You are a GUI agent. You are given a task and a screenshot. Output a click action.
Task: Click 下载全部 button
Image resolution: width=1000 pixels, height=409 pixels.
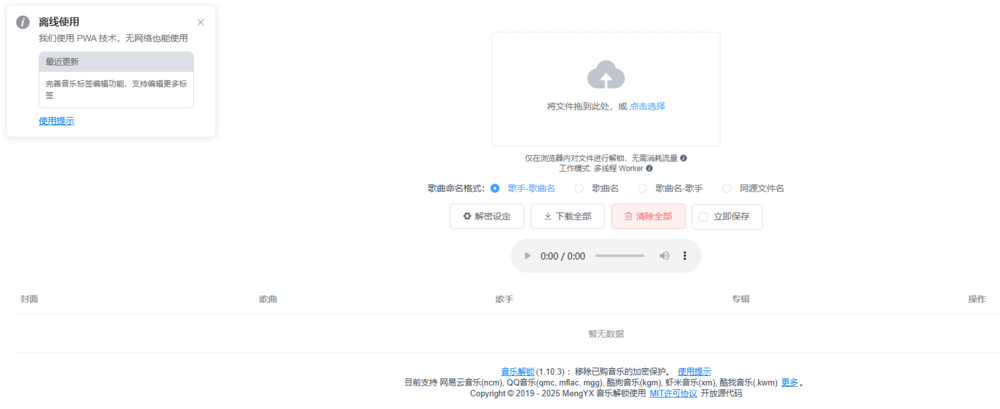click(568, 216)
